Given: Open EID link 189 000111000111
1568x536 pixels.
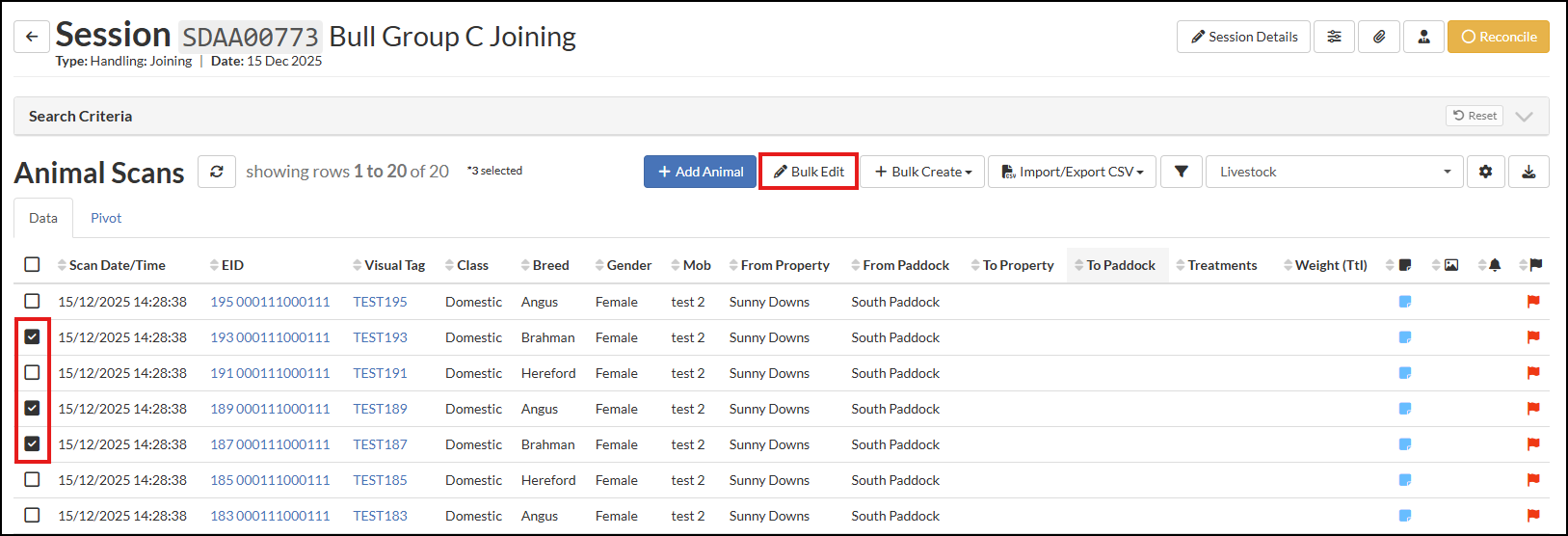Looking at the screenshot, I should click(270, 409).
